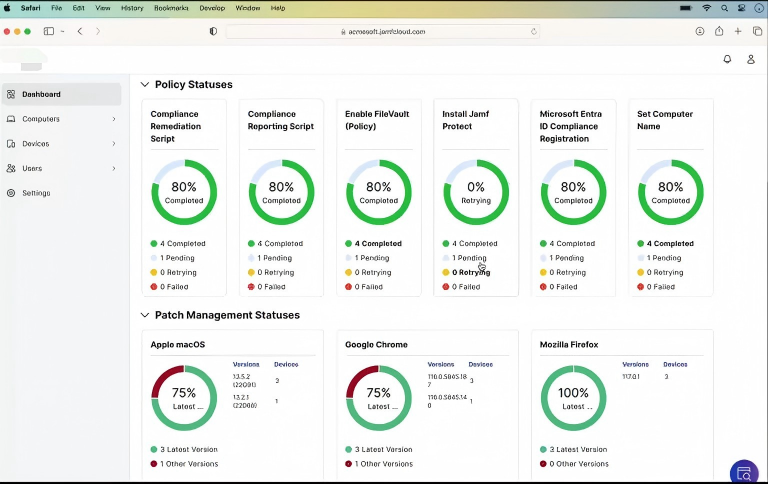Click the Google Chrome 75% donut chart

tap(379, 398)
